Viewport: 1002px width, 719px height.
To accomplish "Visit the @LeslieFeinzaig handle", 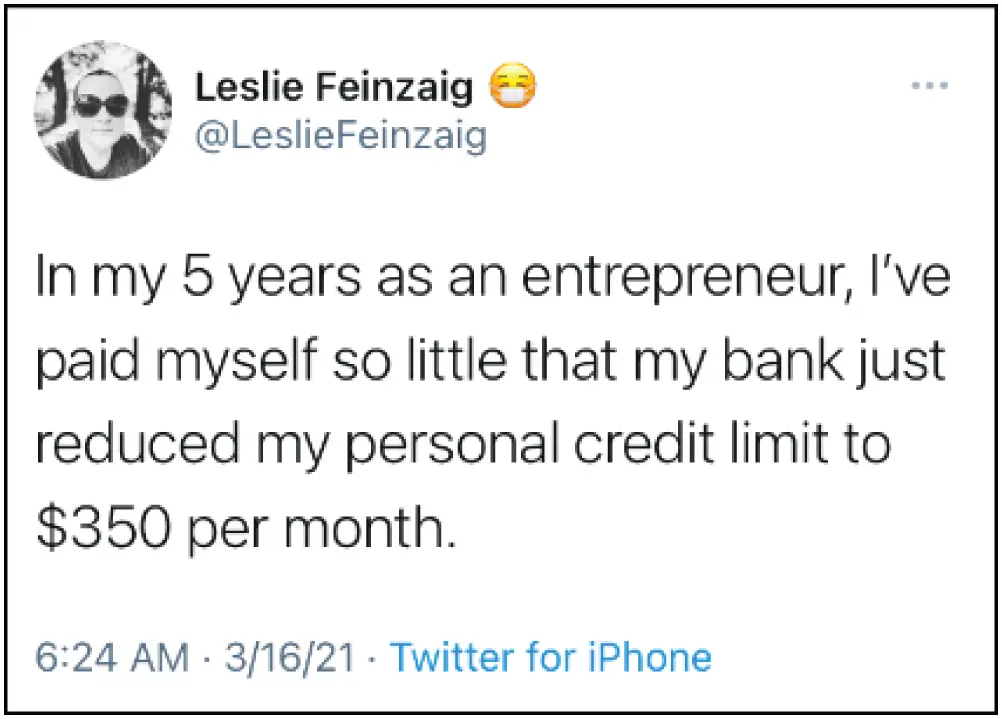I will pyautogui.click(x=340, y=135).
